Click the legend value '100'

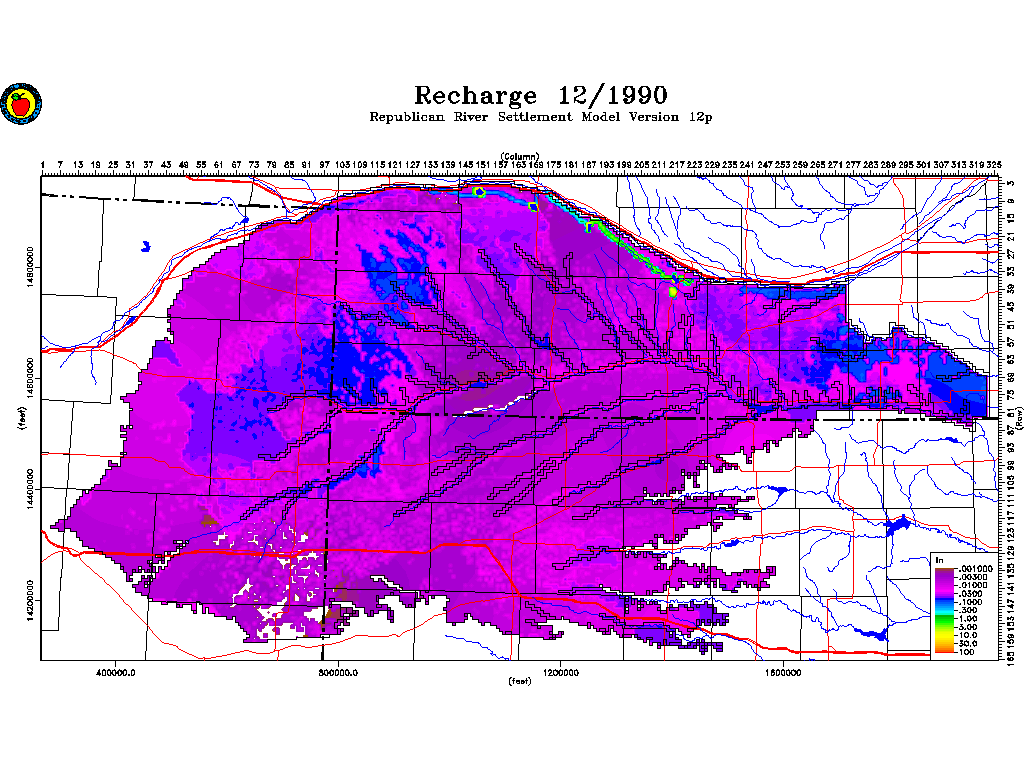tap(967, 652)
